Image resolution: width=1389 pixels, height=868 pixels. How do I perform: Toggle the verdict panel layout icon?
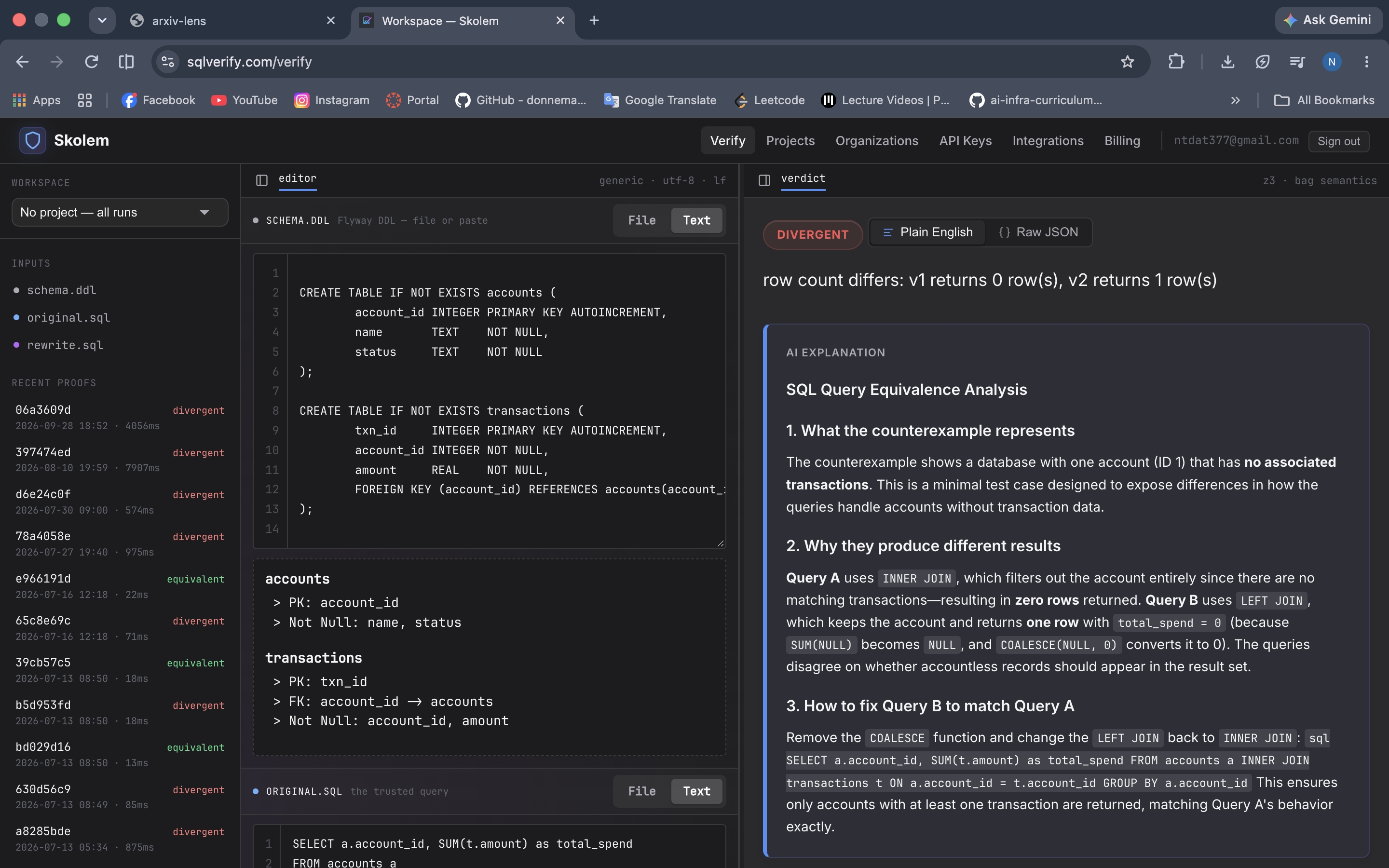pyautogui.click(x=764, y=180)
